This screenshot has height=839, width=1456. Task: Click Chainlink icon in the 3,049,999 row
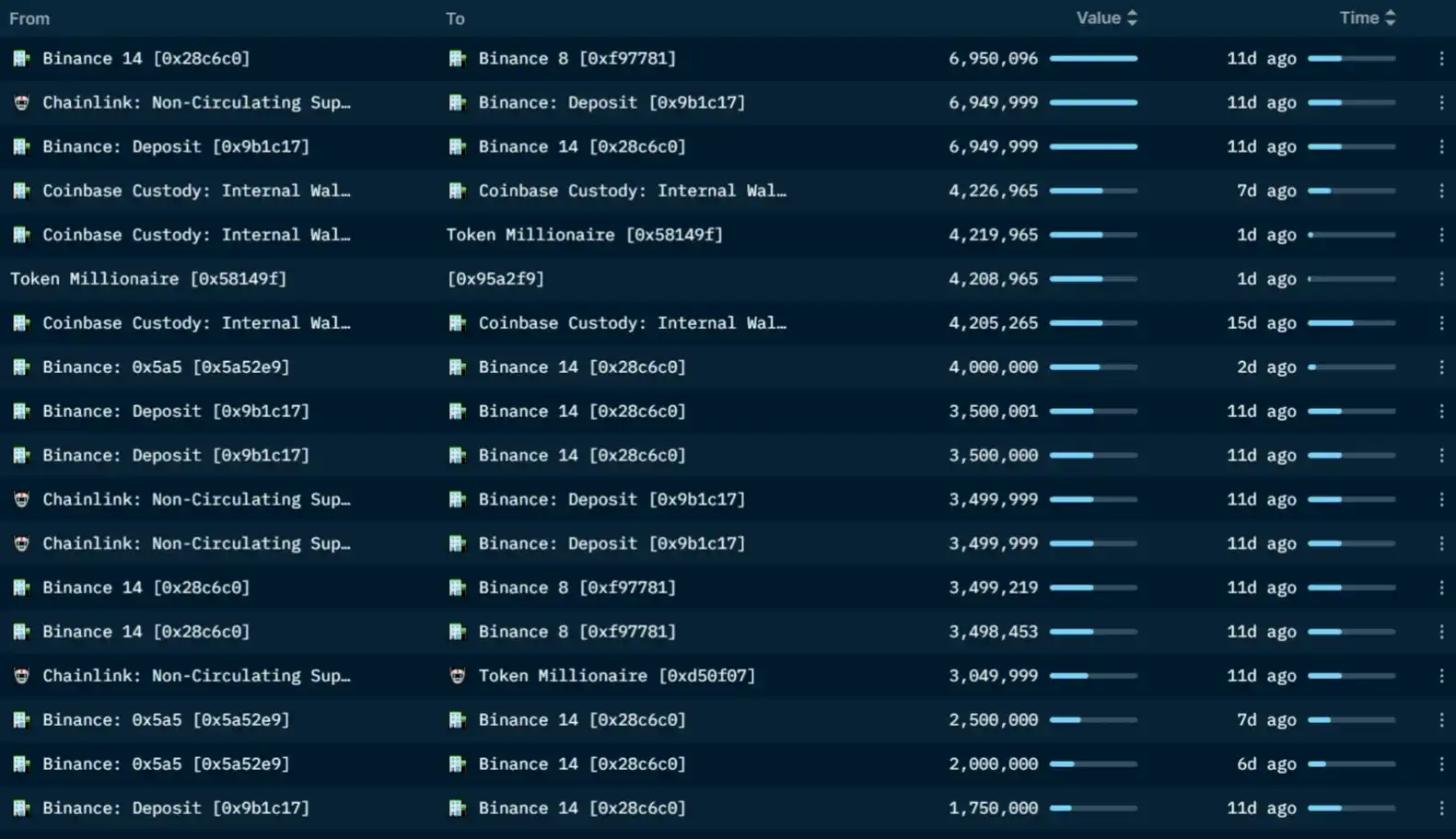[x=21, y=676]
